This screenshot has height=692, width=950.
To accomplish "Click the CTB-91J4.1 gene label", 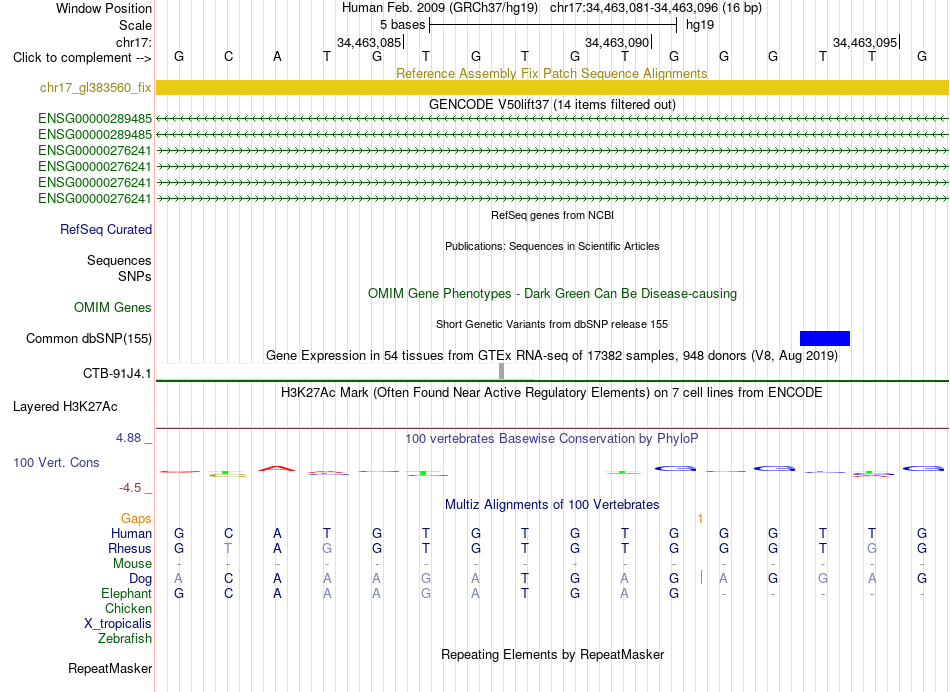I will click(118, 373).
